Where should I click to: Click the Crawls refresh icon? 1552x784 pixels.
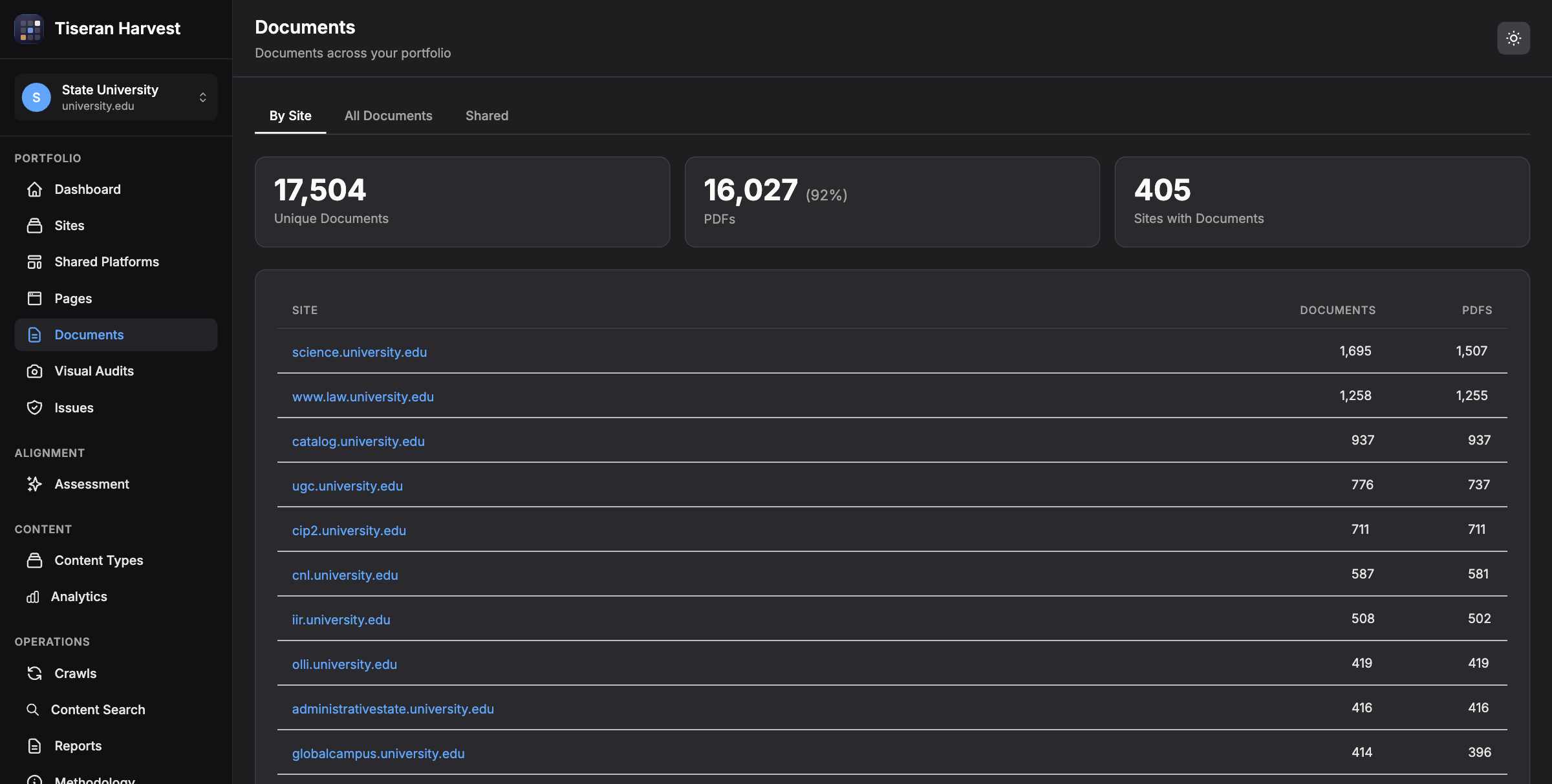pyautogui.click(x=35, y=673)
